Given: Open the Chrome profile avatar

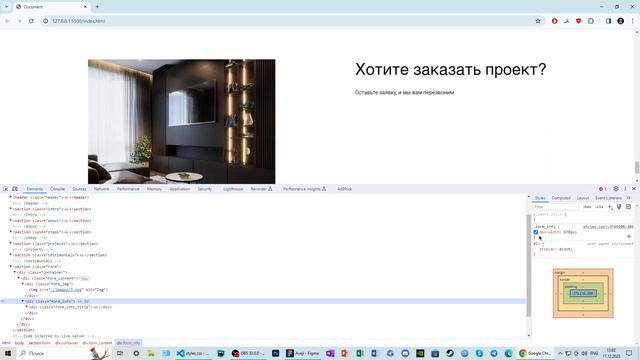Looking at the screenshot, I should (x=620, y=21).
